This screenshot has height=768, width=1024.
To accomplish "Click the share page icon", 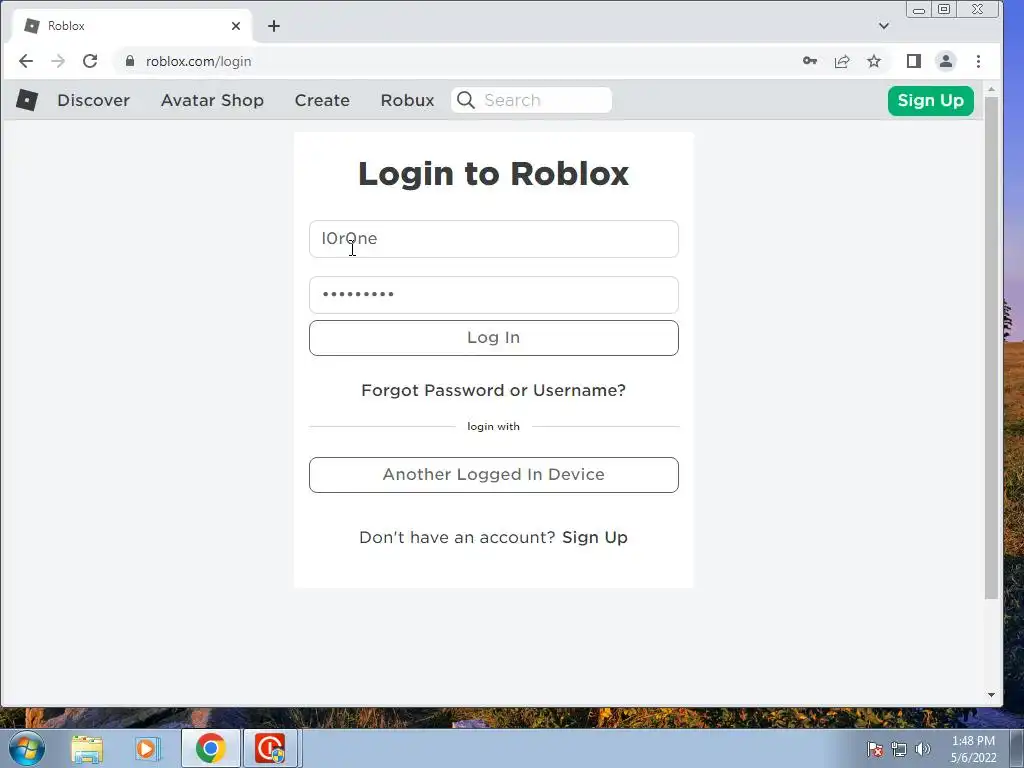I will [842, 61].
